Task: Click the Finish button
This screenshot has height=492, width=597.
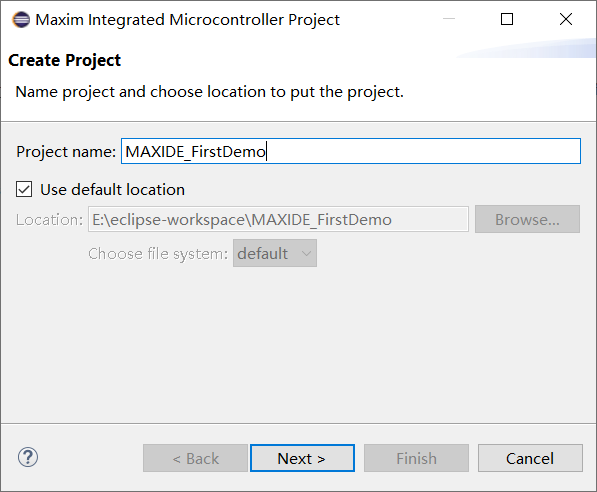Action: click(416, 458)
